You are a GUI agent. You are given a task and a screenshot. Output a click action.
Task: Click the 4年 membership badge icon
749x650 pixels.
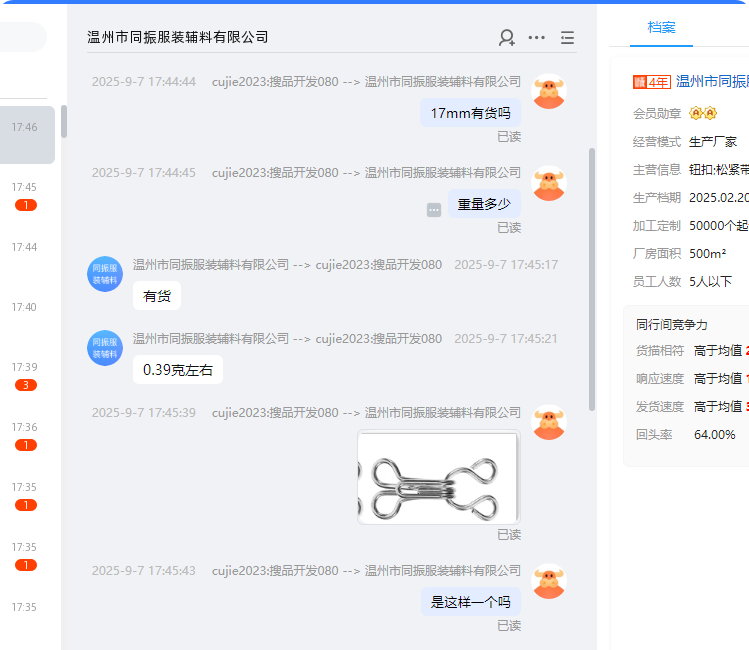point(652,82)
